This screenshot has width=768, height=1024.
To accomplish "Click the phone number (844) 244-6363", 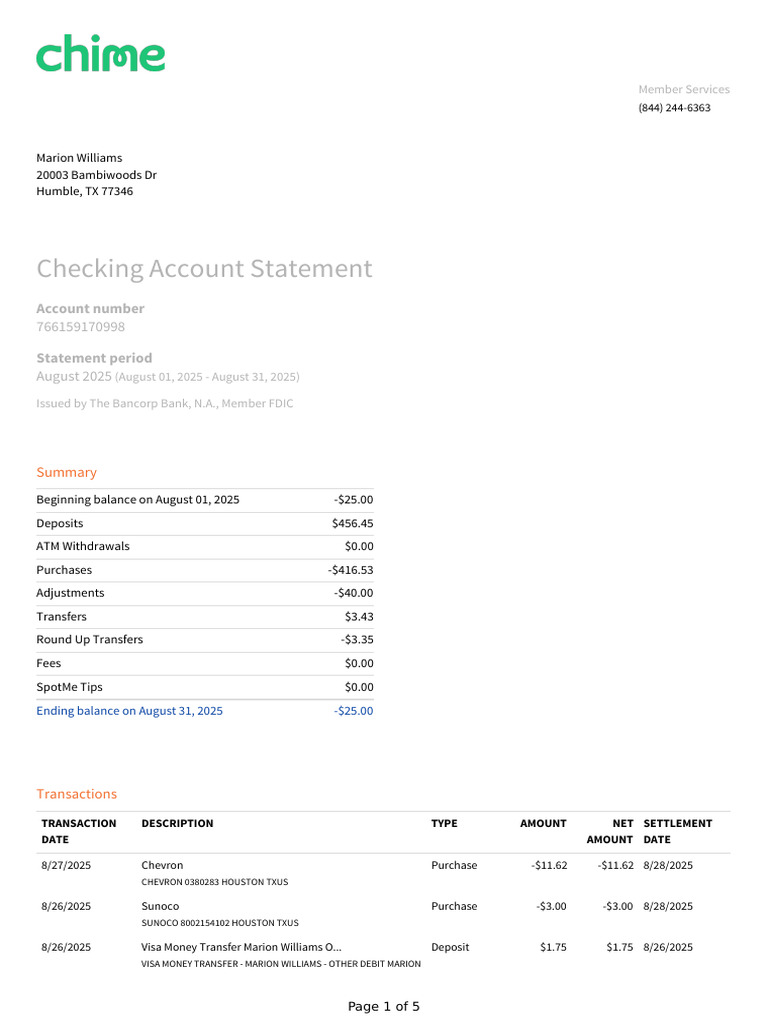I will [x=674, y=108].
